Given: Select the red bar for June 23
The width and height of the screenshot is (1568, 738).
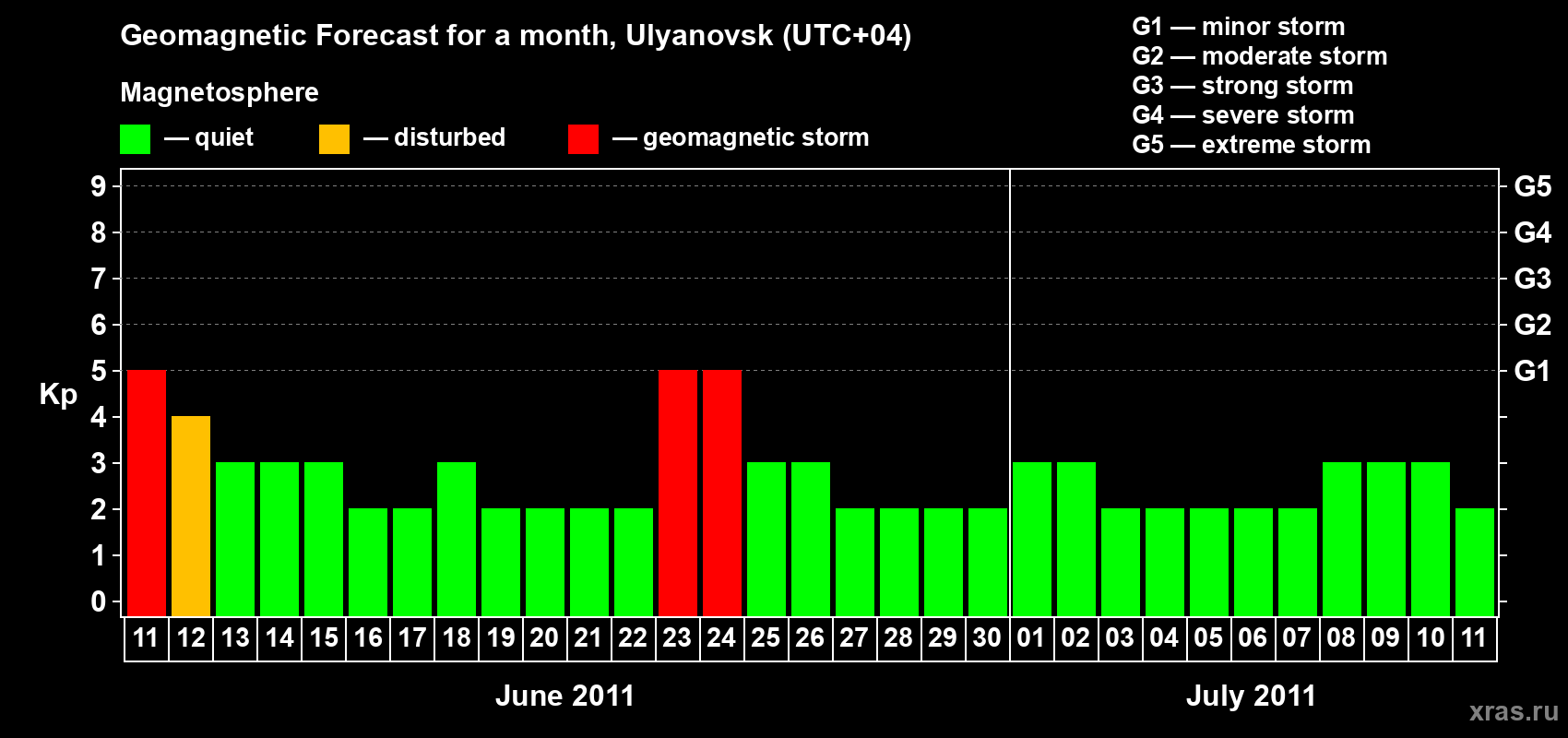Looking at the screenshot, I should pyautogui.click(x=678, y=494).
